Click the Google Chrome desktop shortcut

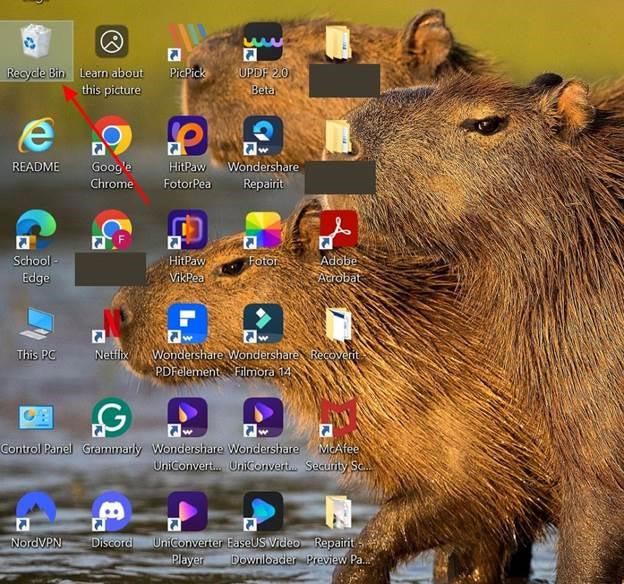[111, 137]
